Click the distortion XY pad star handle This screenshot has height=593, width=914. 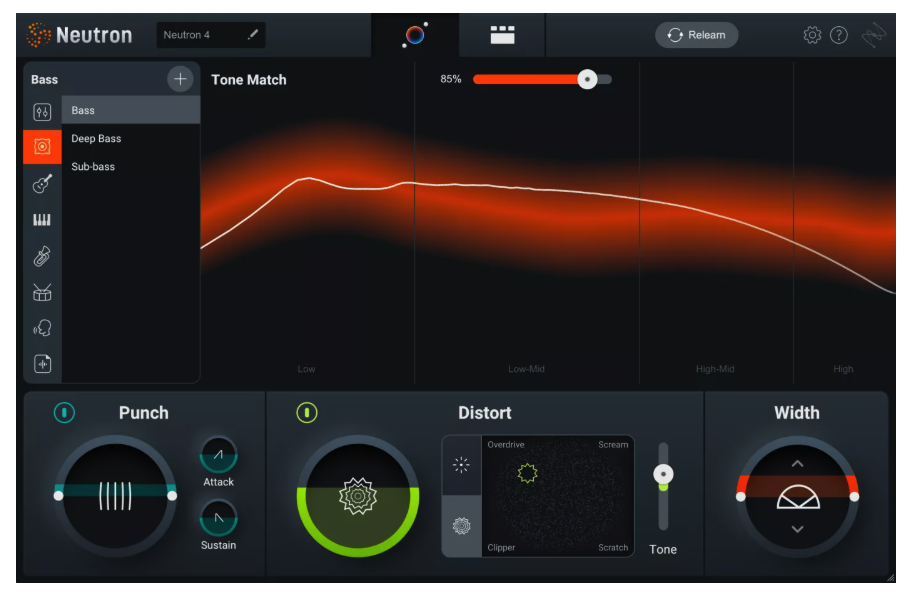528,473
